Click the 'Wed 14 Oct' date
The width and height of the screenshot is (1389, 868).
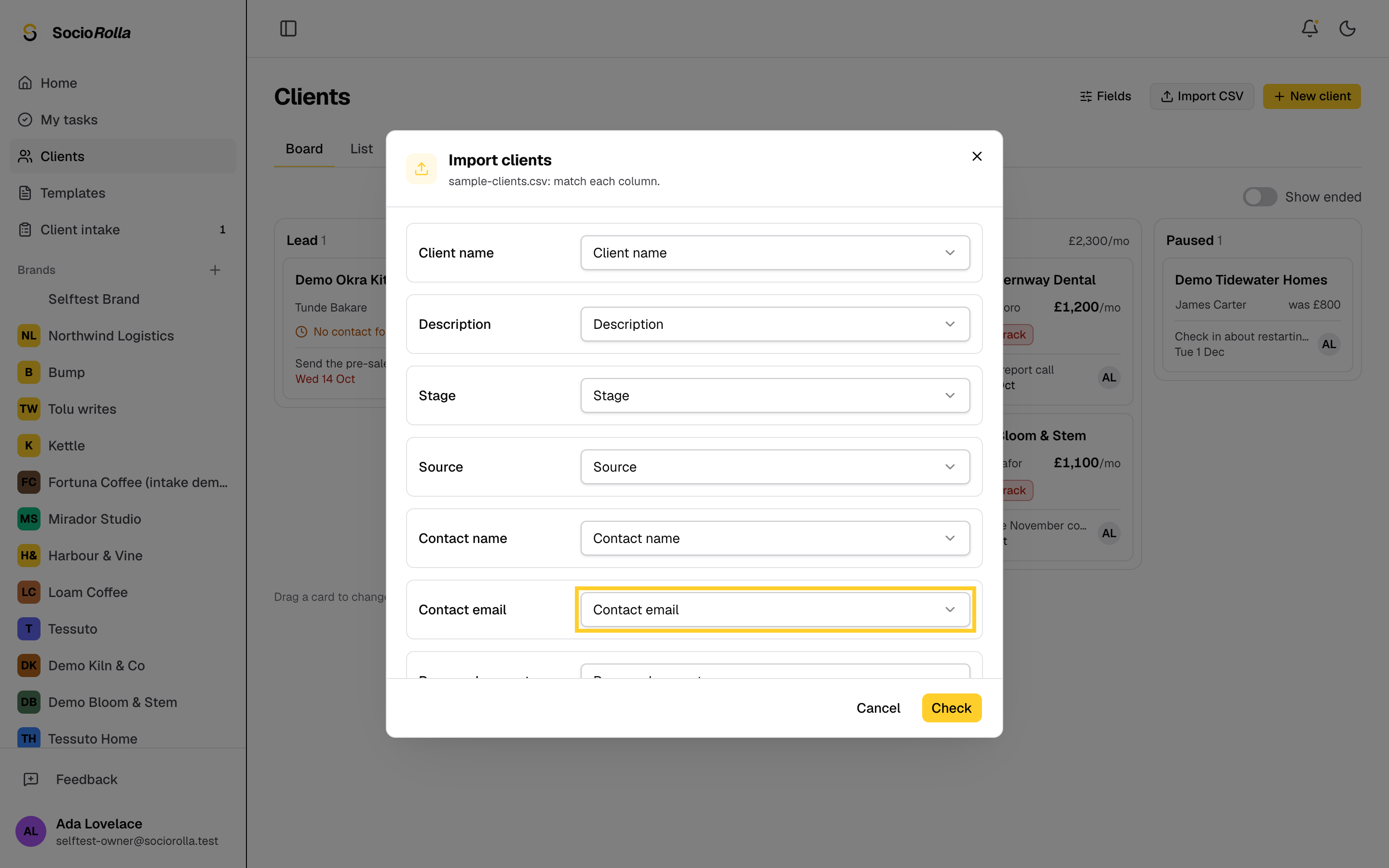click(x=325, y=379)
